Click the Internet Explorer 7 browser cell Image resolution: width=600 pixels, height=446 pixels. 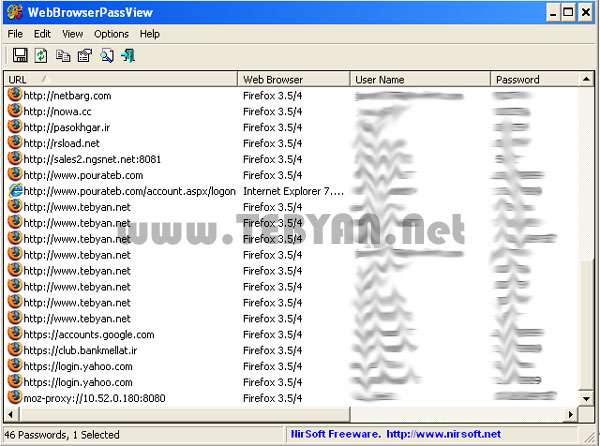[x=293, y=191]
